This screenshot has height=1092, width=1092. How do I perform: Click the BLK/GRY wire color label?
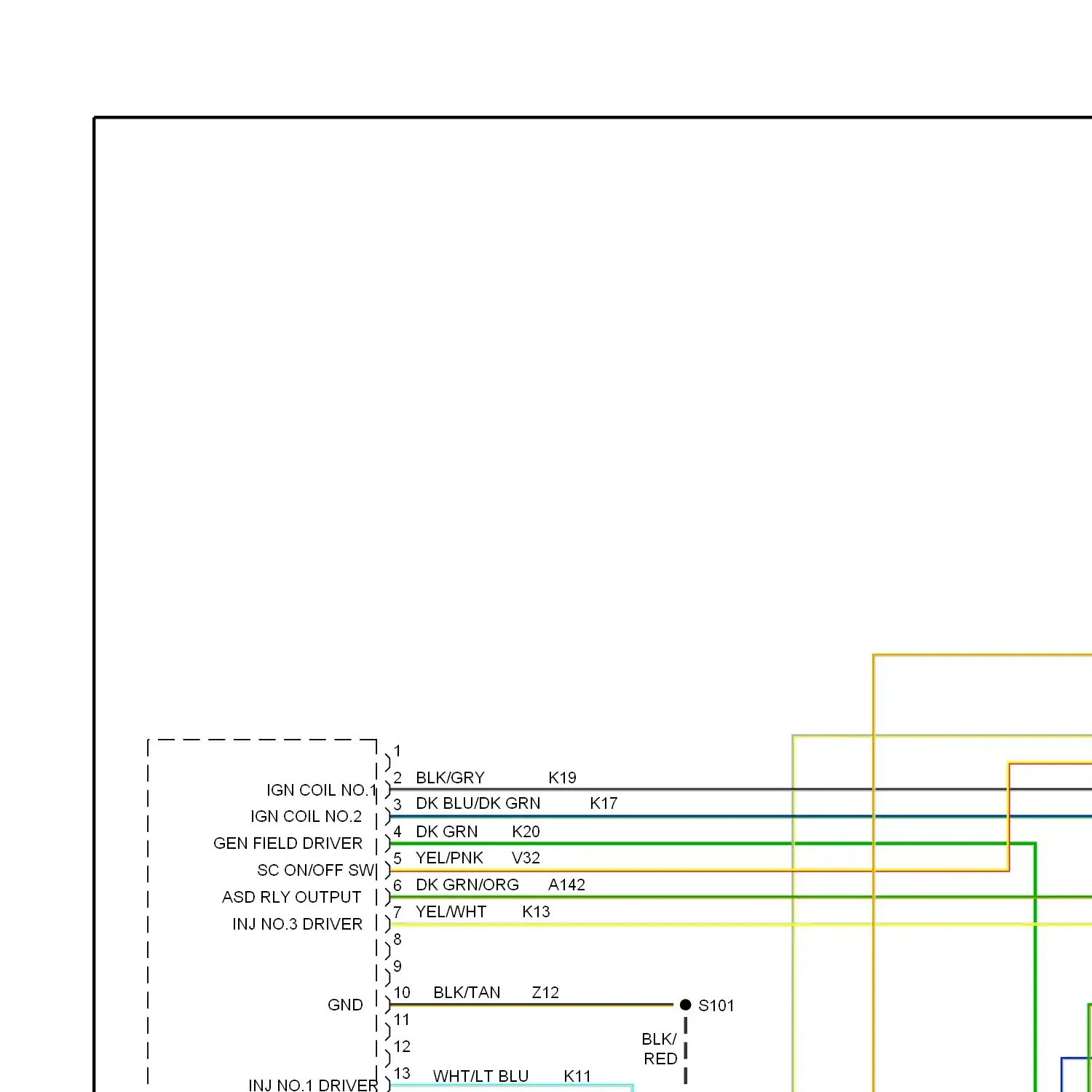point(450,778)
